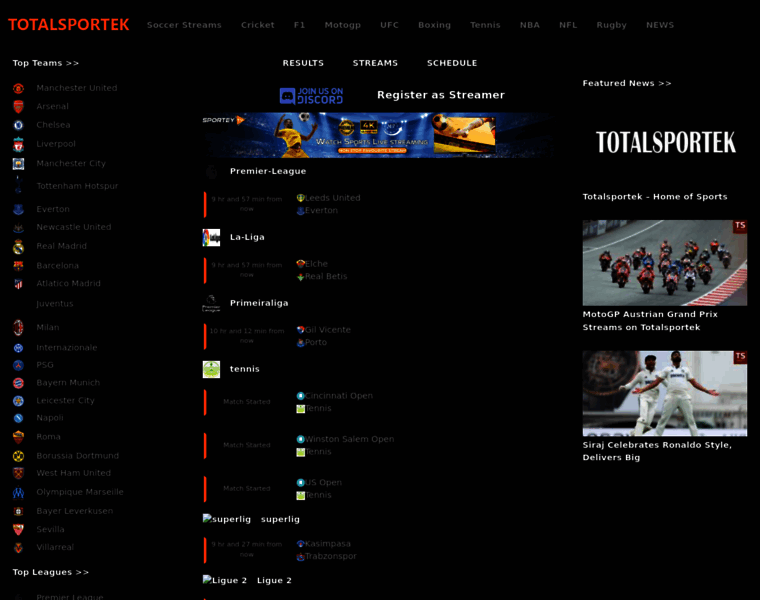
Task: Click the Leicester City crest icon
Action: point(18,401)
